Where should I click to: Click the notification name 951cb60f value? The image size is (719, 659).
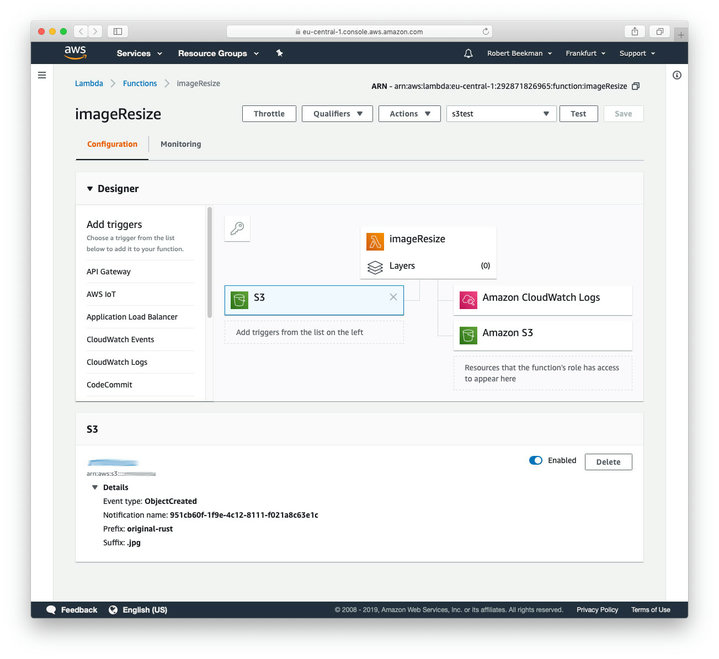click(x=244, y=515)
